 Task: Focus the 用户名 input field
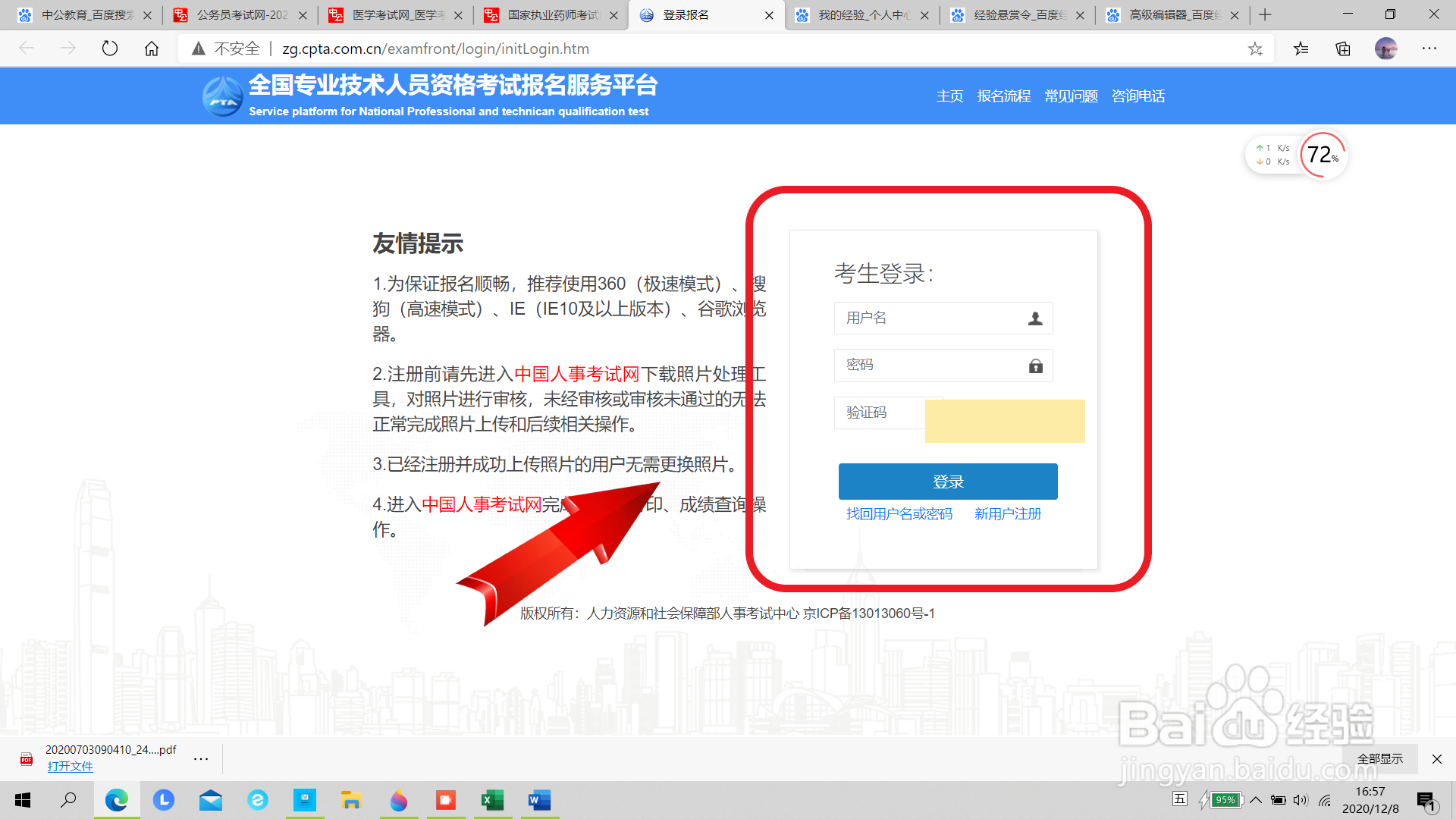coord(943,318)
